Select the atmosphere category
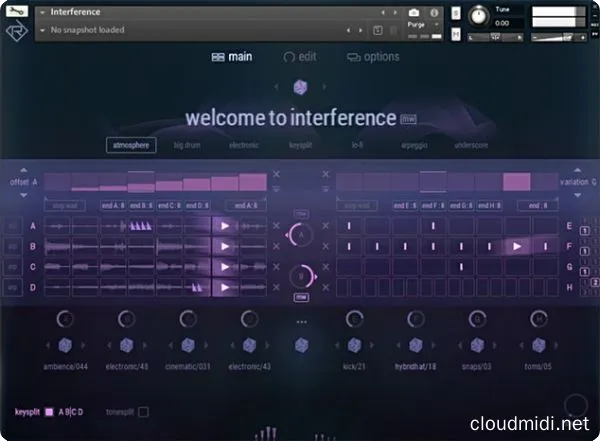 131,145
